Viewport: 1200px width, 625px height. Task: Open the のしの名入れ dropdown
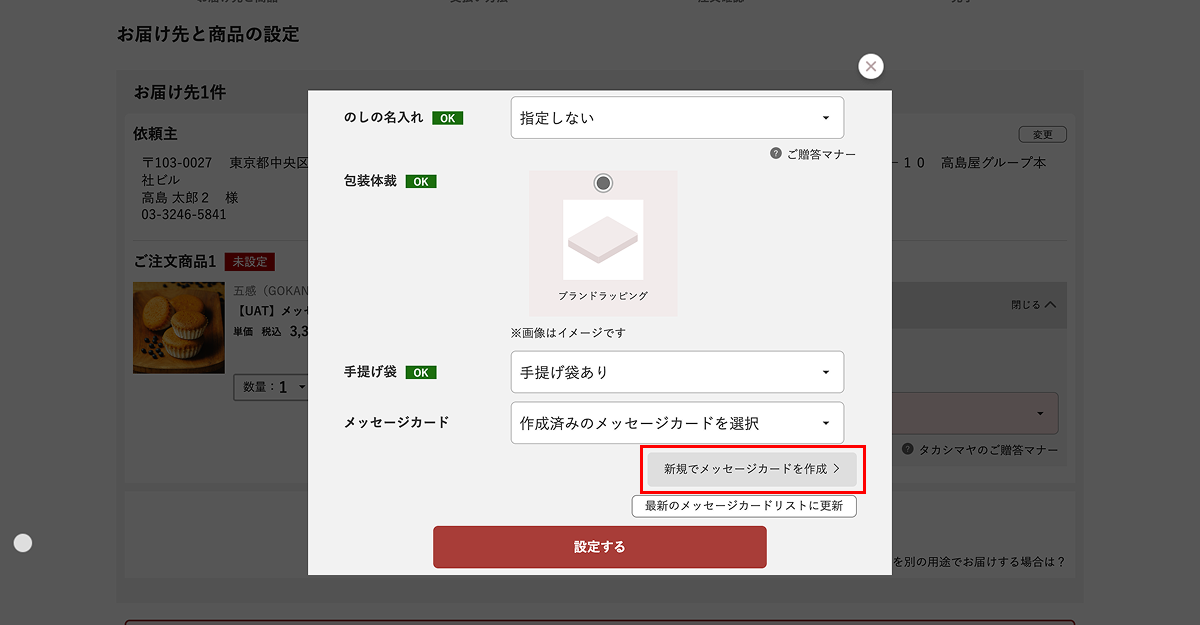click(677, 118)
